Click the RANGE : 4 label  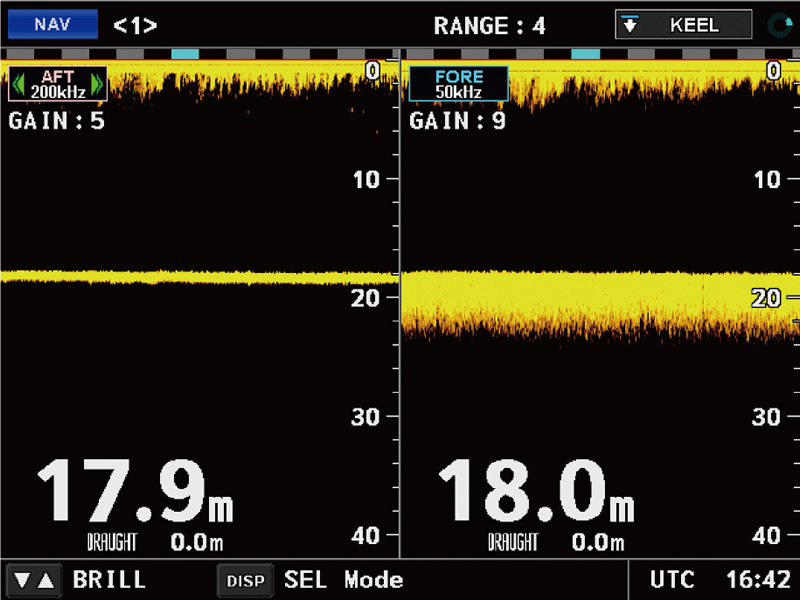coord(489,26)
